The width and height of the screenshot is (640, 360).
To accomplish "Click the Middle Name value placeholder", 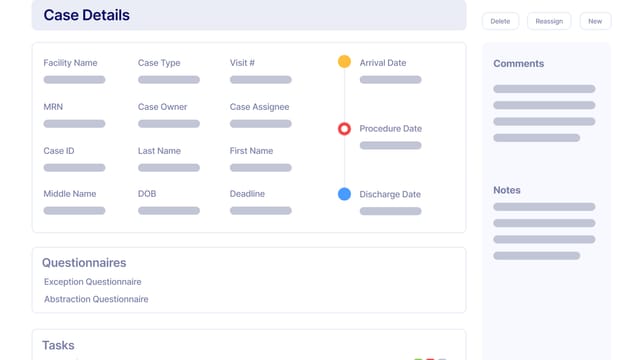I will [74, 211].
